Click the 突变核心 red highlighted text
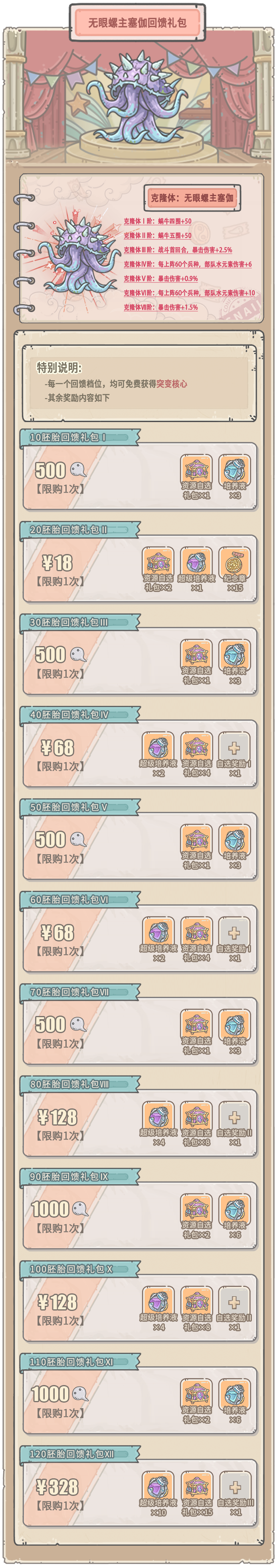277x1568 pixels. pos(172,383)
